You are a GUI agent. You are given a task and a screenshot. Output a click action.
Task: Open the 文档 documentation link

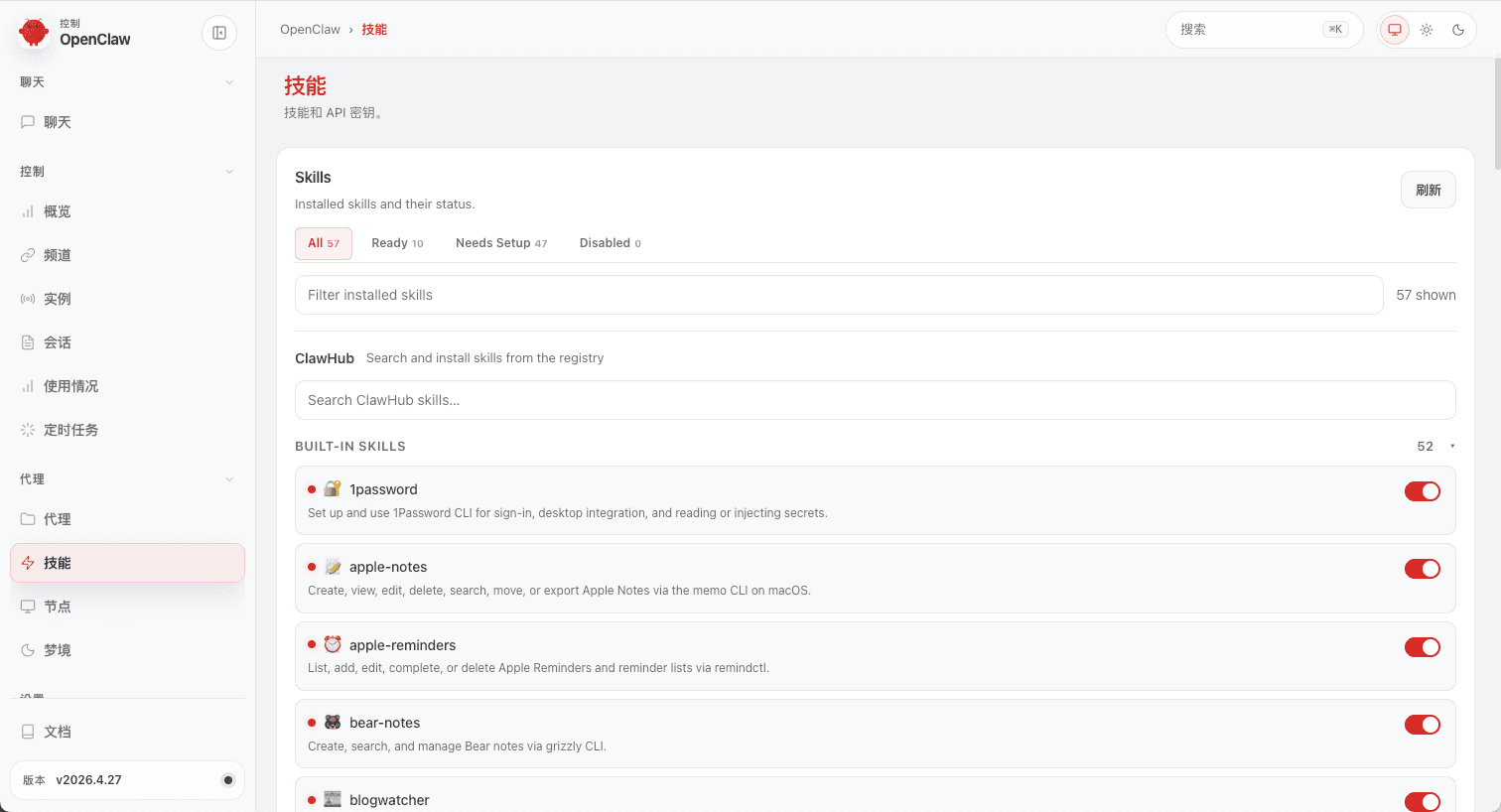pyautogui.click(x=127, y=732)
